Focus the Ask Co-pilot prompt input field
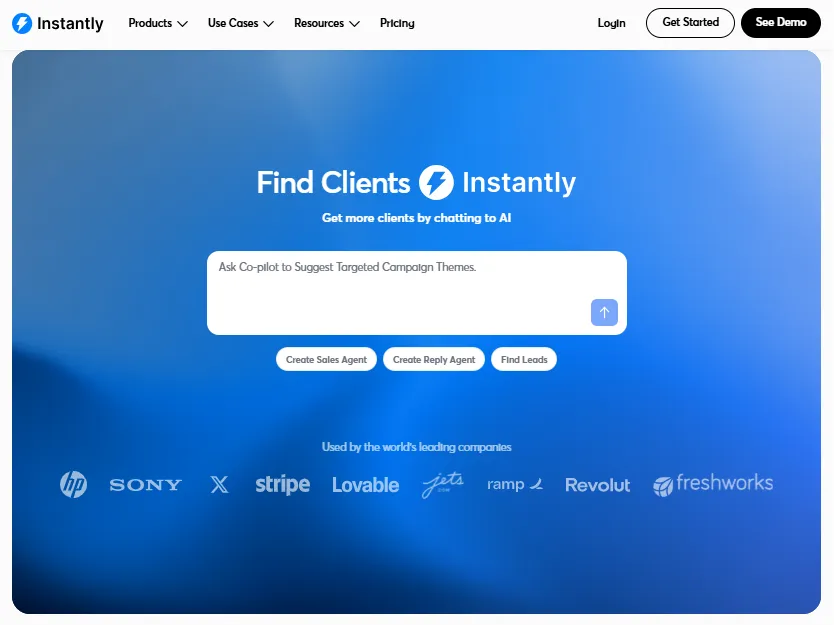834x625 pixels. point(416,293)
